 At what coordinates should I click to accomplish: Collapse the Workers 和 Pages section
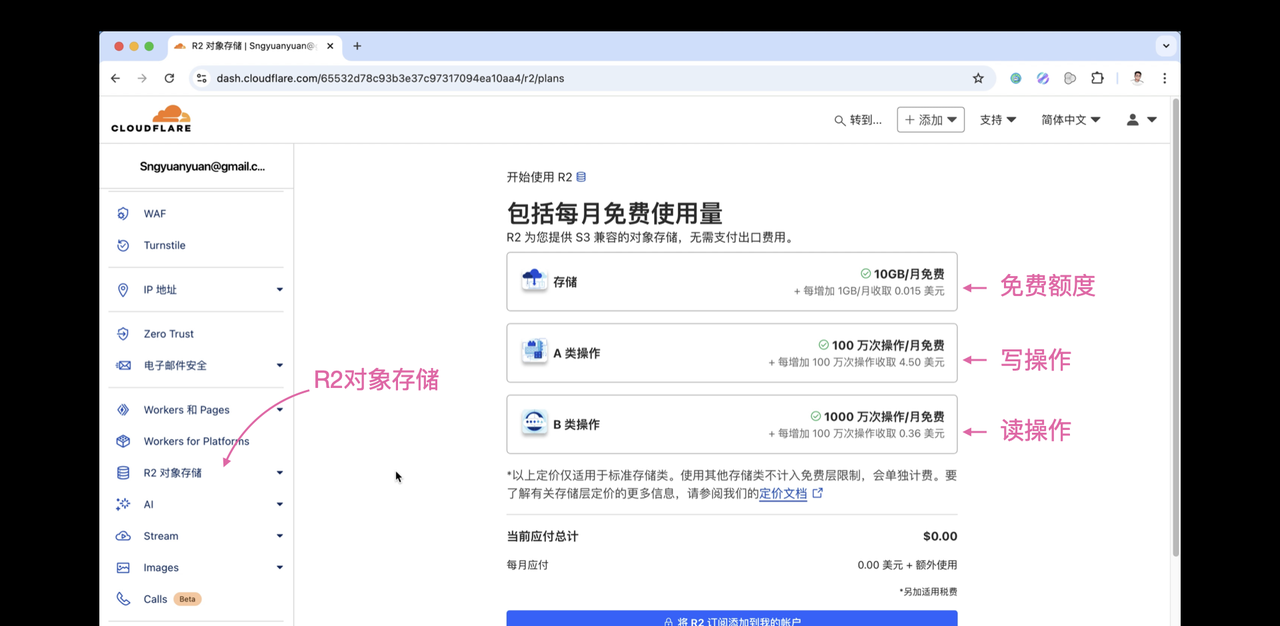279,409
